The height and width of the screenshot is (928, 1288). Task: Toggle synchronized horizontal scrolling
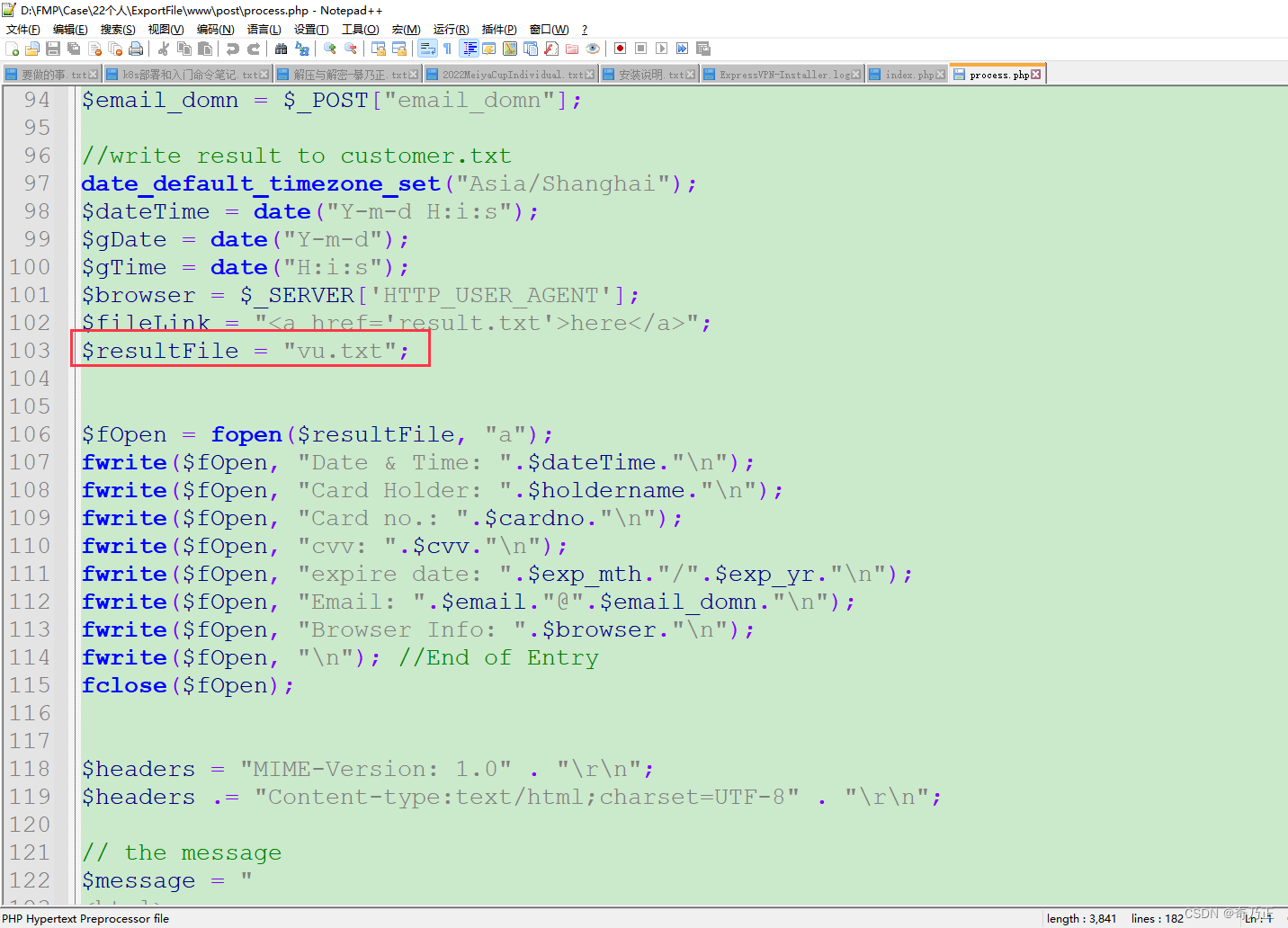click(398, 49)
